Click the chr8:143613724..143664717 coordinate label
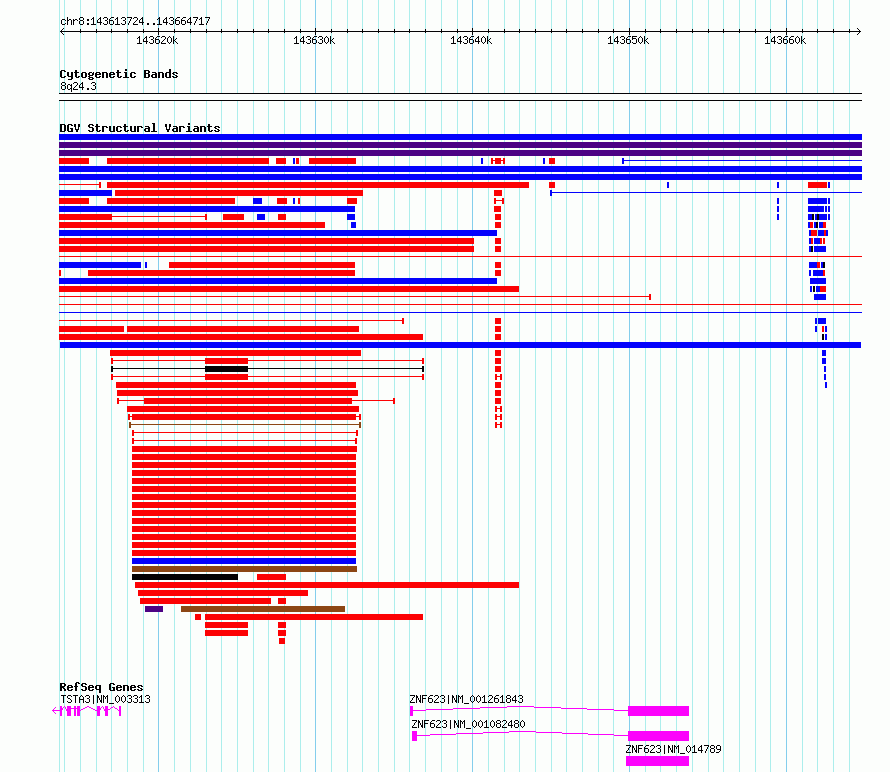This screenshot has height=772, width=890. (x=135, y=21)
